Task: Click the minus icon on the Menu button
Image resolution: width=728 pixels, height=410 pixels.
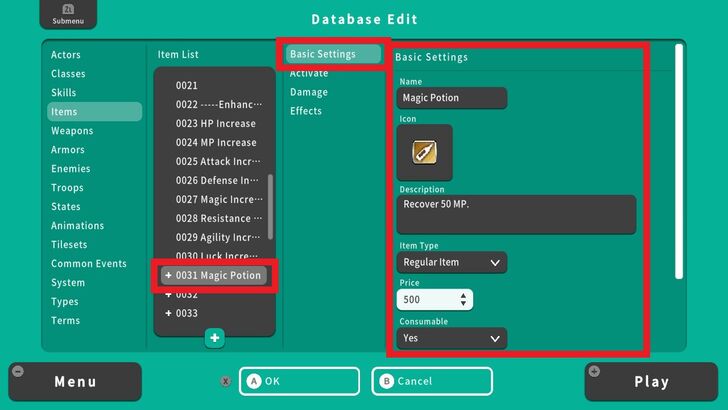Action: point(17,372)
